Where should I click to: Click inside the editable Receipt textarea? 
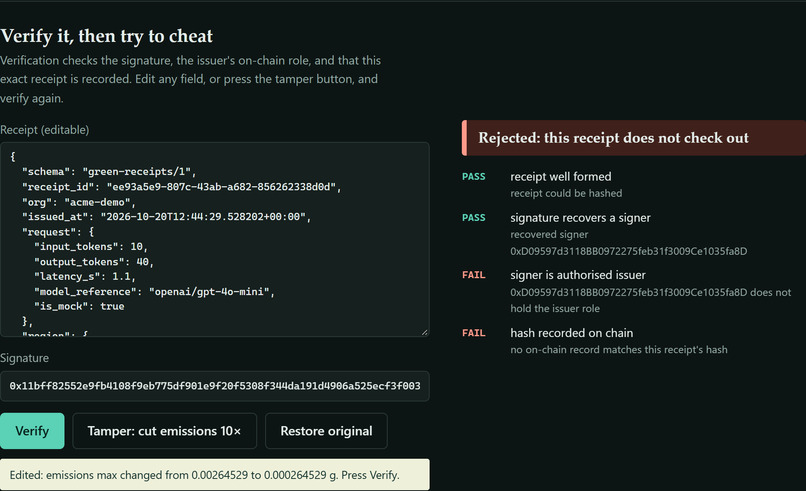coord(214,240)
